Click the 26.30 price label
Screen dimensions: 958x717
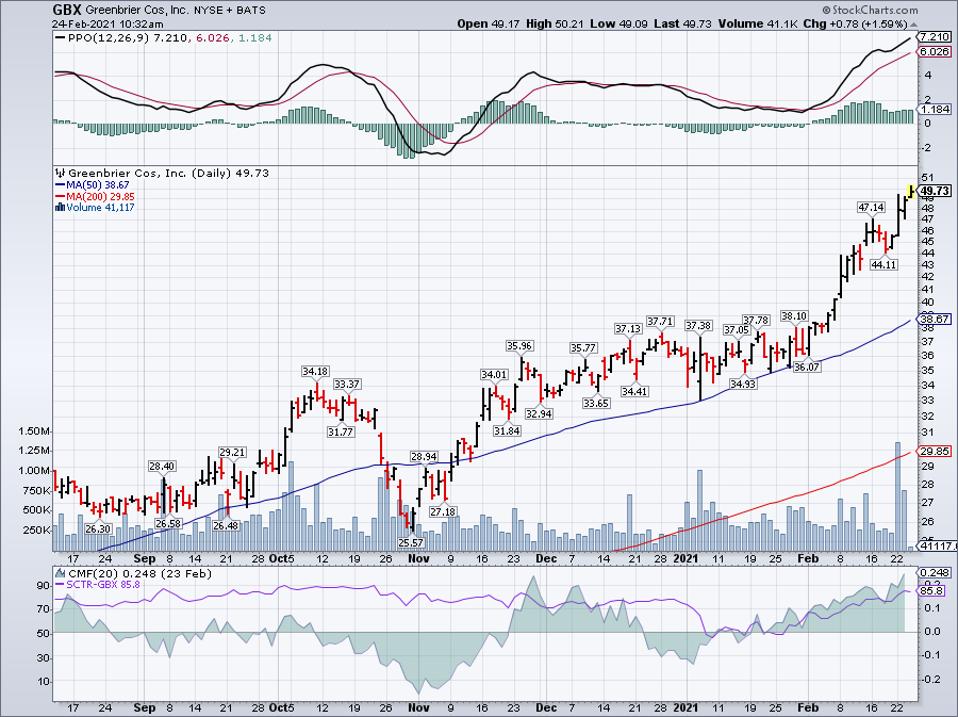click(x=97, y=530)
